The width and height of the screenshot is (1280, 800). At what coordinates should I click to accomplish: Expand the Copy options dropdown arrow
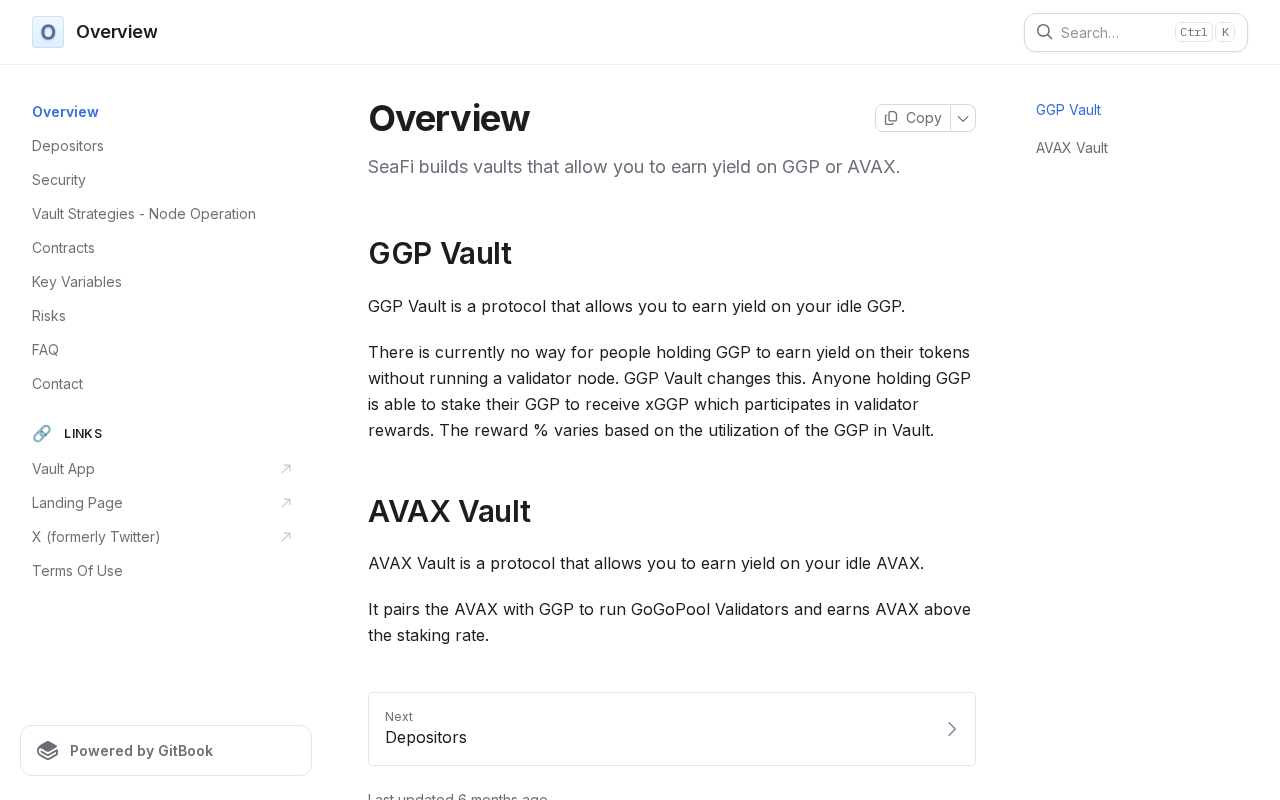[x=963, y=118]
